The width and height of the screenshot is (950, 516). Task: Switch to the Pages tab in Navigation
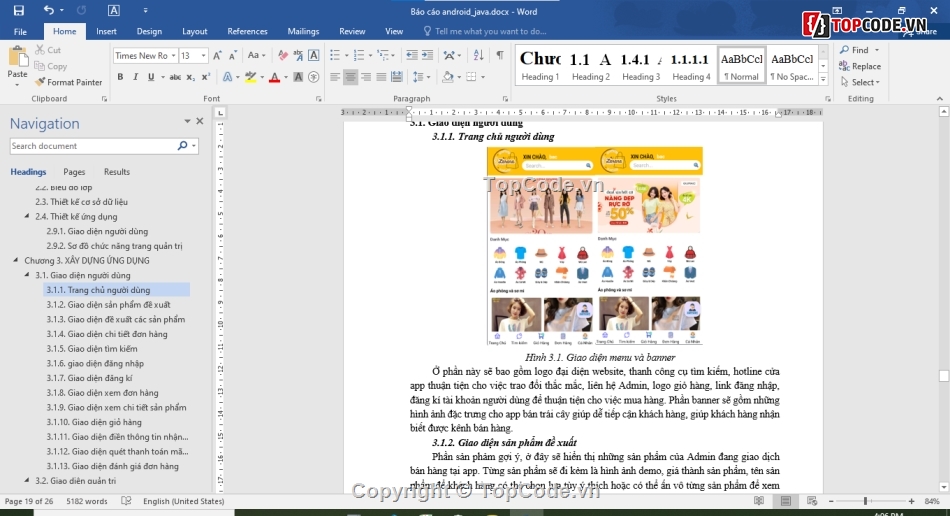pos(74,172)
